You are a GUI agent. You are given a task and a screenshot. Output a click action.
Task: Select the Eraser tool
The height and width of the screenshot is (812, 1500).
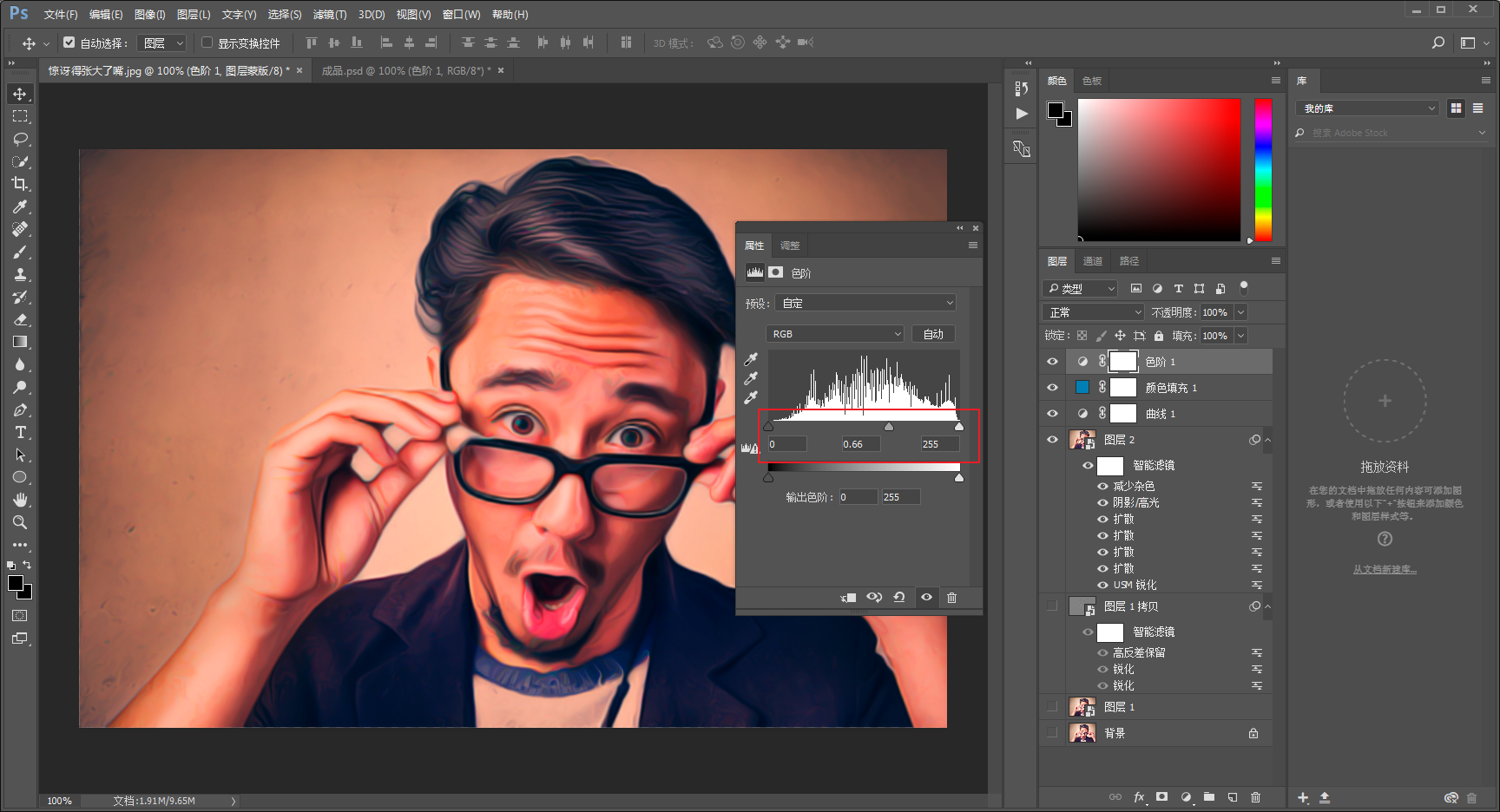20,319
